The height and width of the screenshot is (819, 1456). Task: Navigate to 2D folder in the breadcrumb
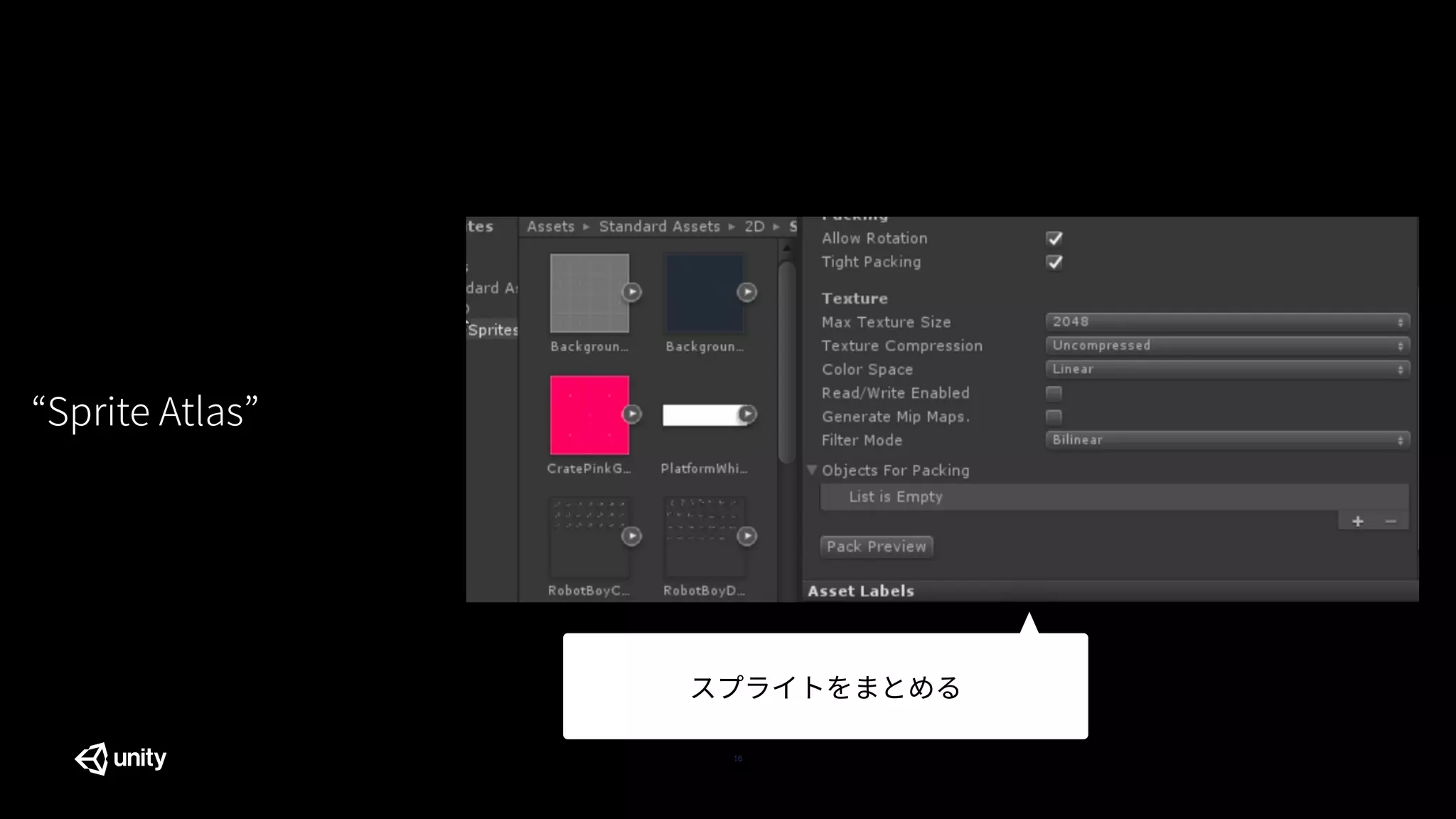(754, 227)
